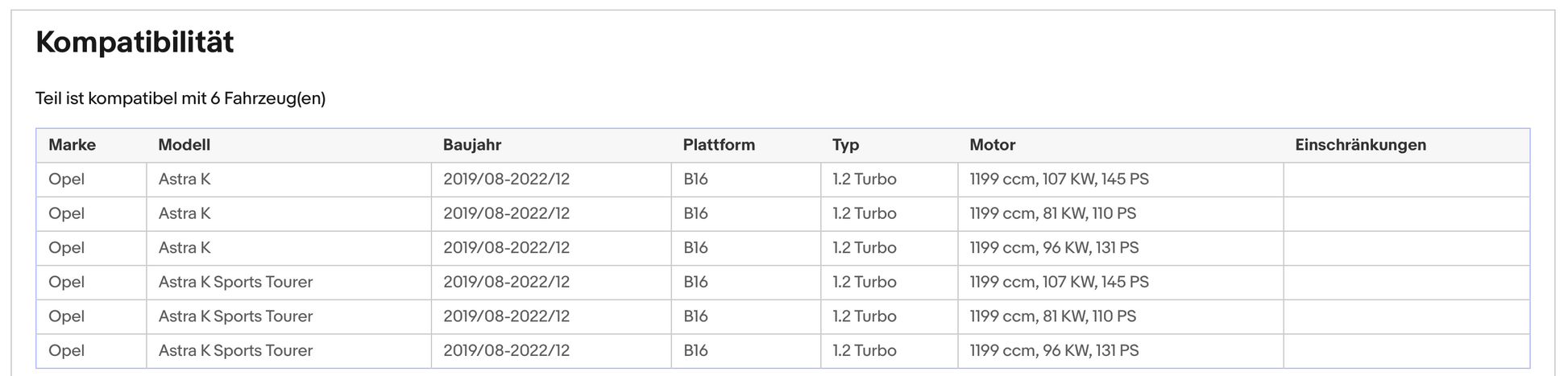Viewport: 1568px width, 376px height.
Task: Click the '1199 ccm, 107 KW, 145 PS' cell in first row
Action: pyautogui.click(x=1120, y=180)
